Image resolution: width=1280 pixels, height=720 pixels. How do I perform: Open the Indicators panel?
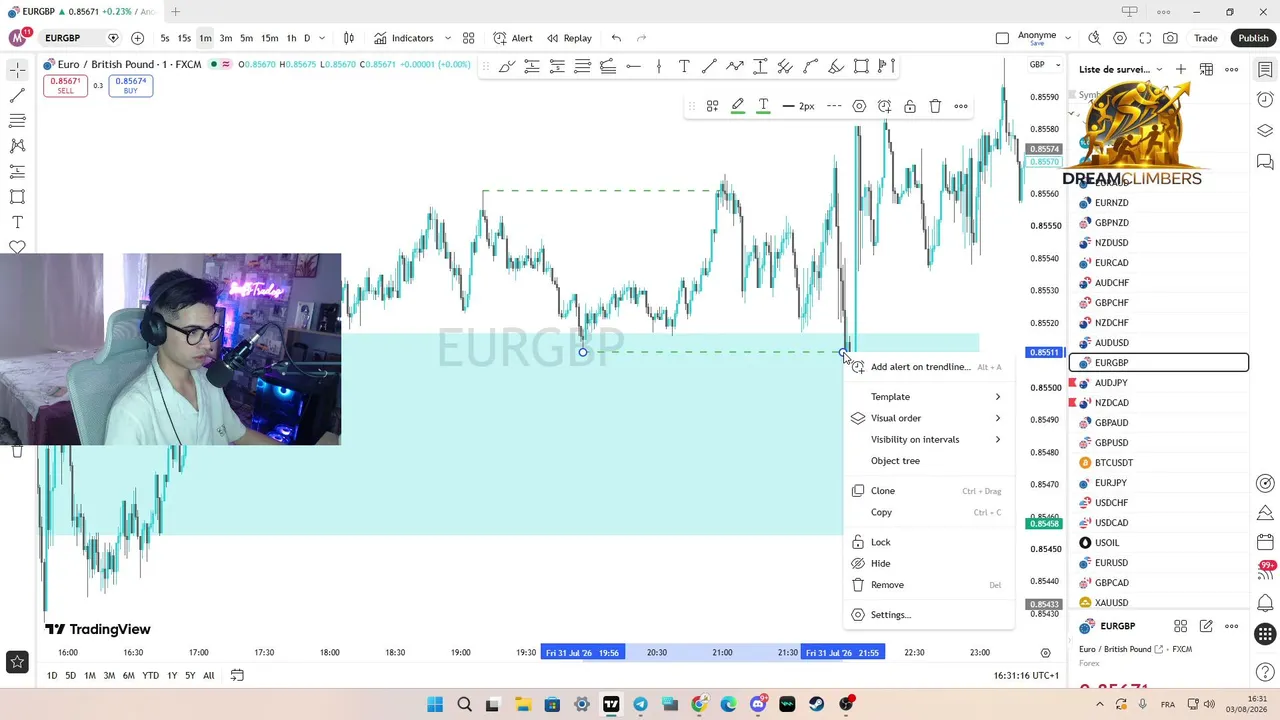pos(403,38)
